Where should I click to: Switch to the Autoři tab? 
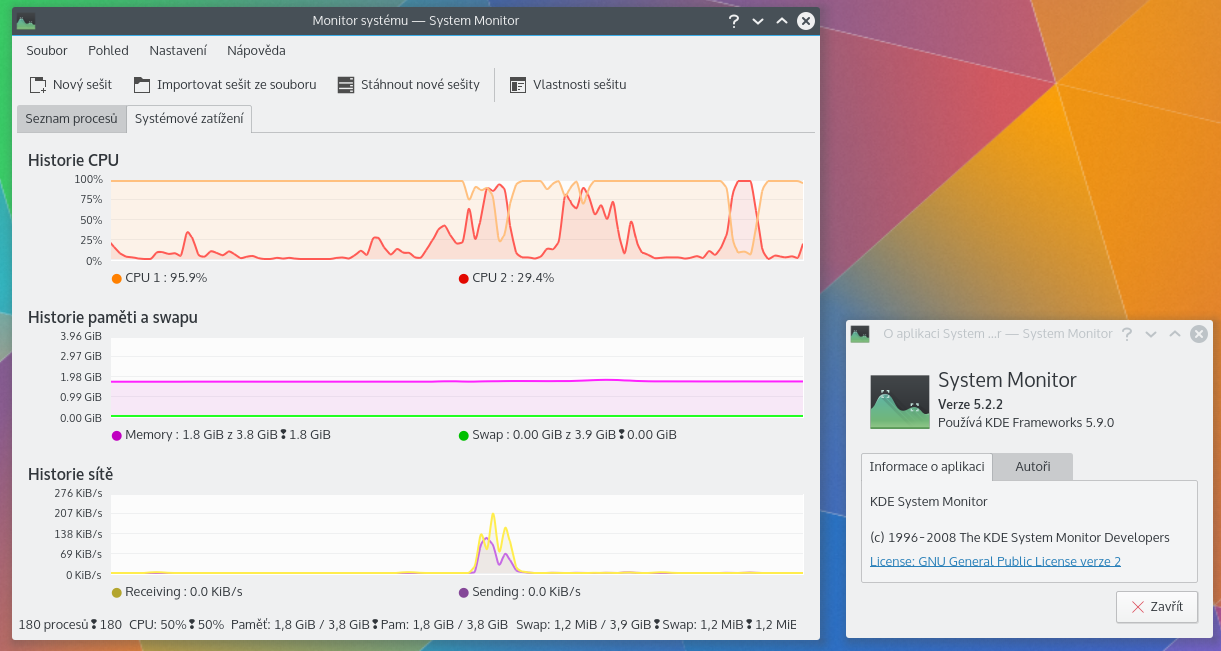1032,467
